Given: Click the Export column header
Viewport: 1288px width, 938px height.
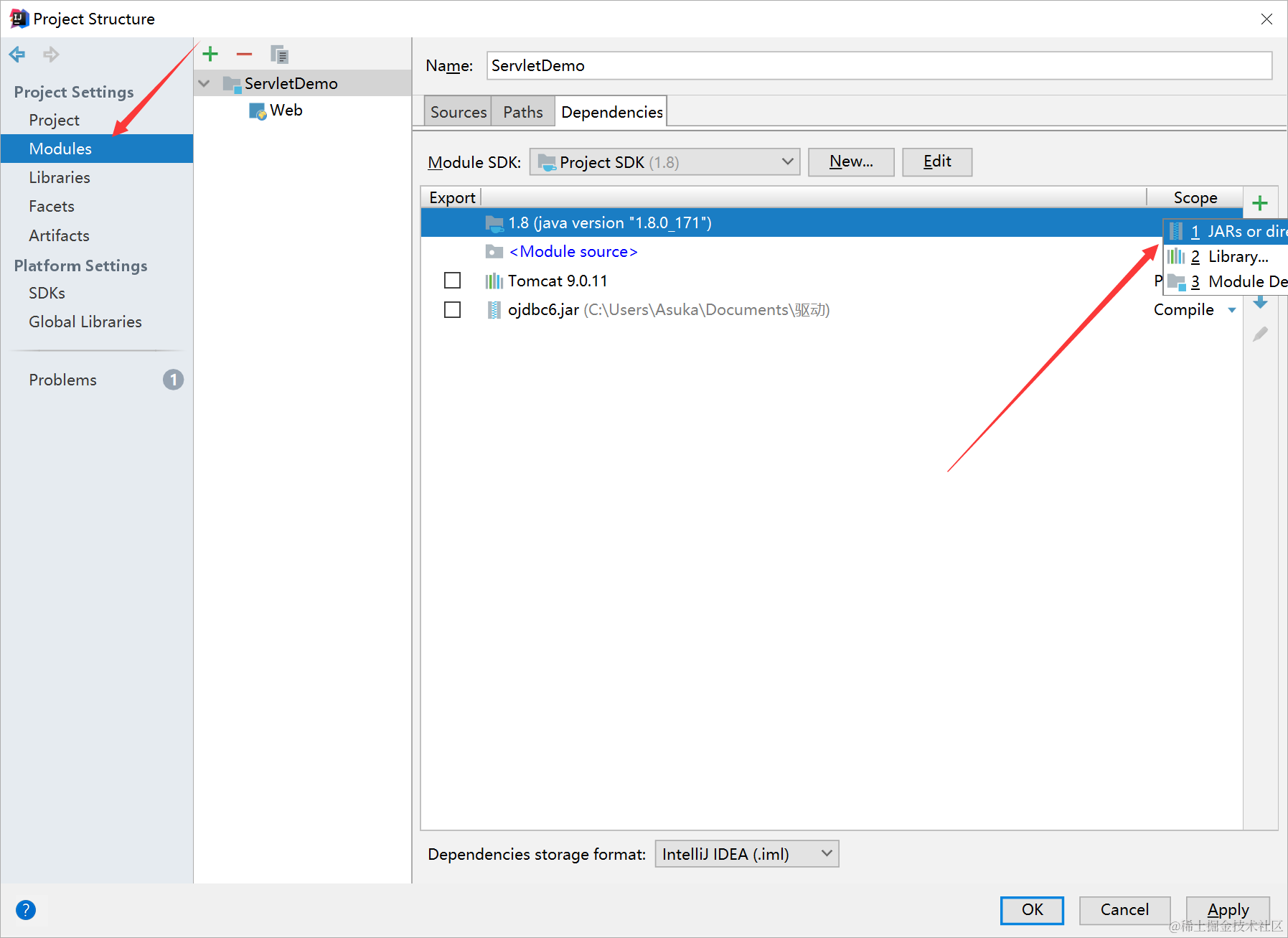Looking at the screenshot, I should pyautogui.click(x=452, y=197).
